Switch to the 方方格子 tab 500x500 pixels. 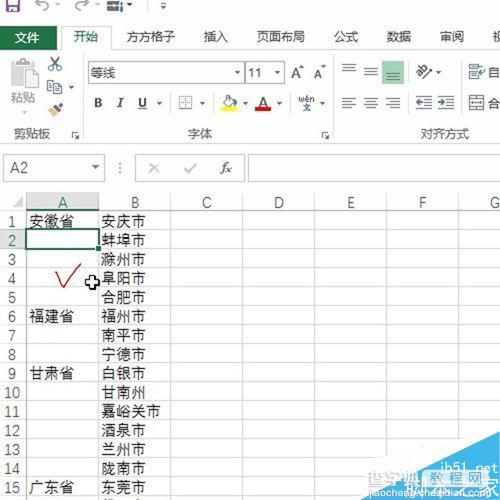click(151, 37)
